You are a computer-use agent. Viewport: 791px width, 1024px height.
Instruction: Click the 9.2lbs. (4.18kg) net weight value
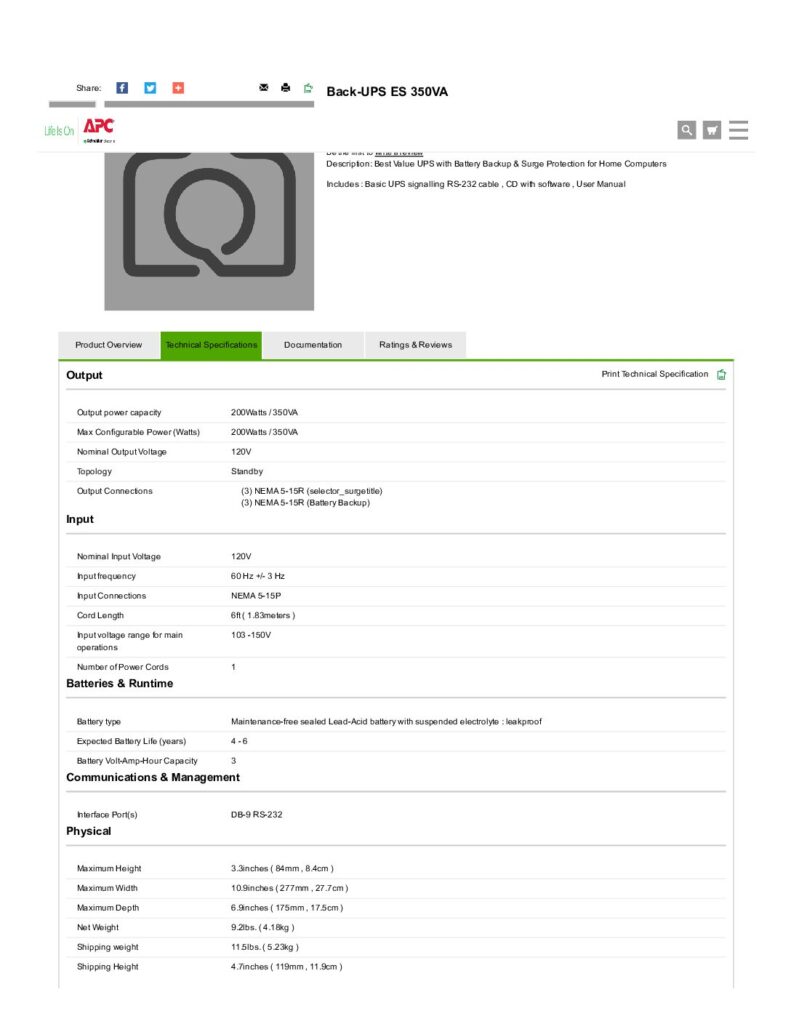tap(263, 927)
